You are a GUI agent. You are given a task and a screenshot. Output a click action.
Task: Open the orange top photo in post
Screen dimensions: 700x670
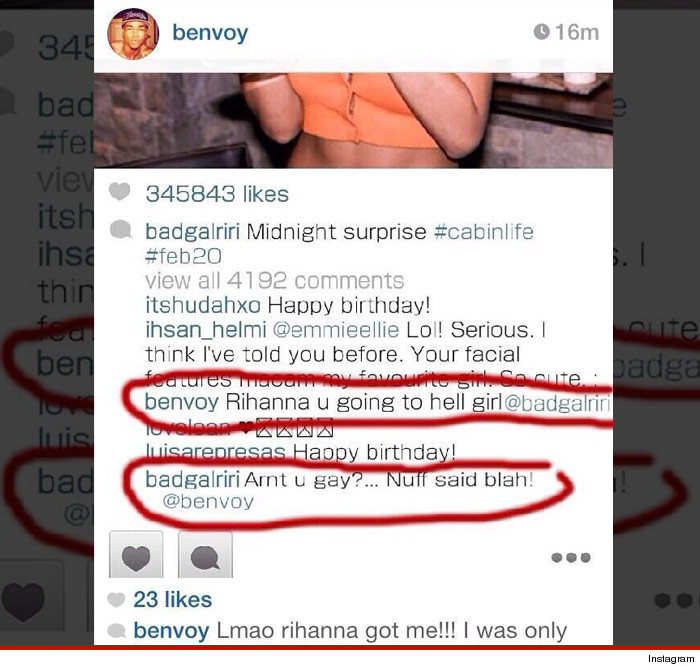click(353, 120)
